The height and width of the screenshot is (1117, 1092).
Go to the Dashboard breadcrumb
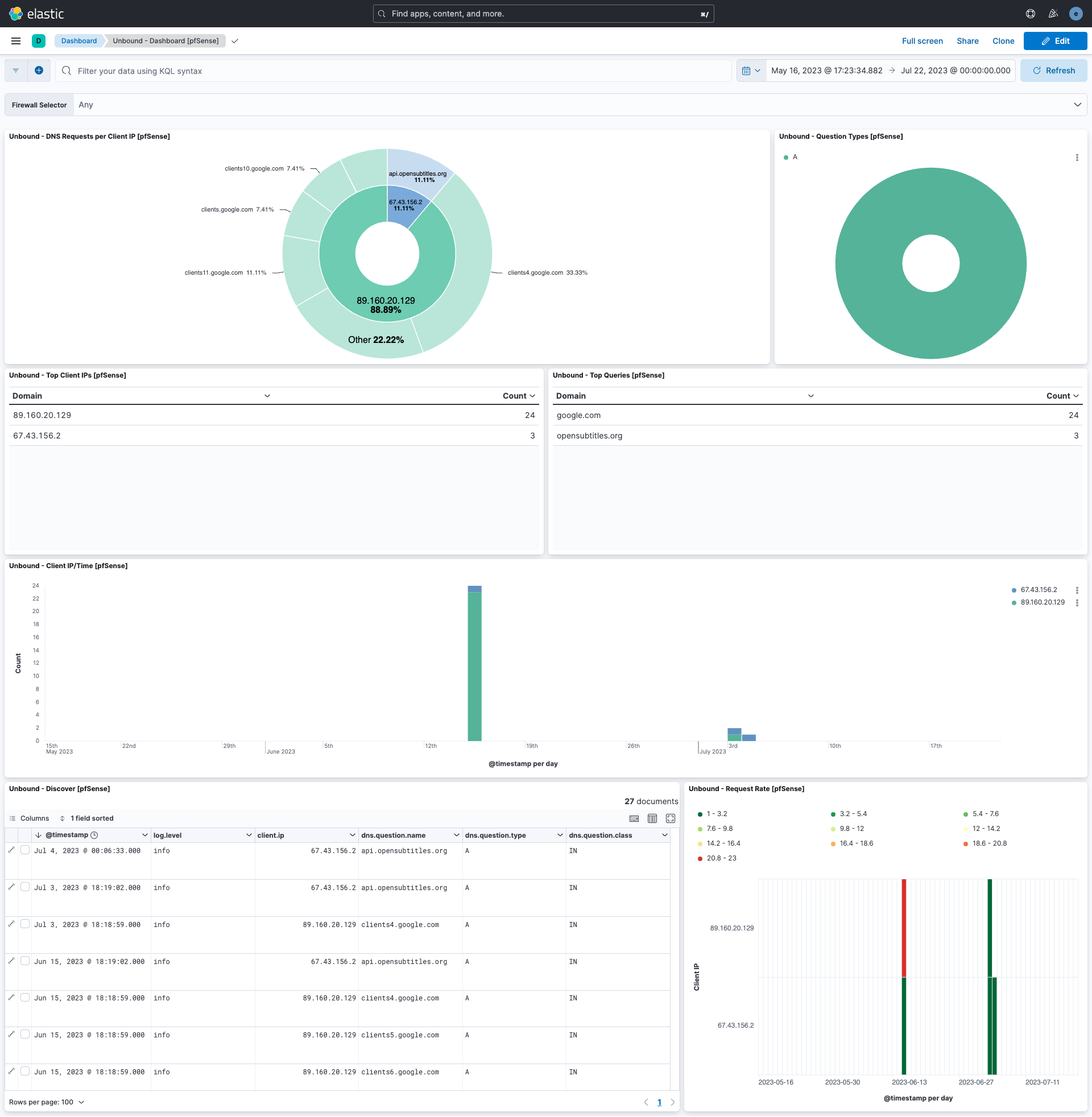pyautogui.click(x=78, y=41)
